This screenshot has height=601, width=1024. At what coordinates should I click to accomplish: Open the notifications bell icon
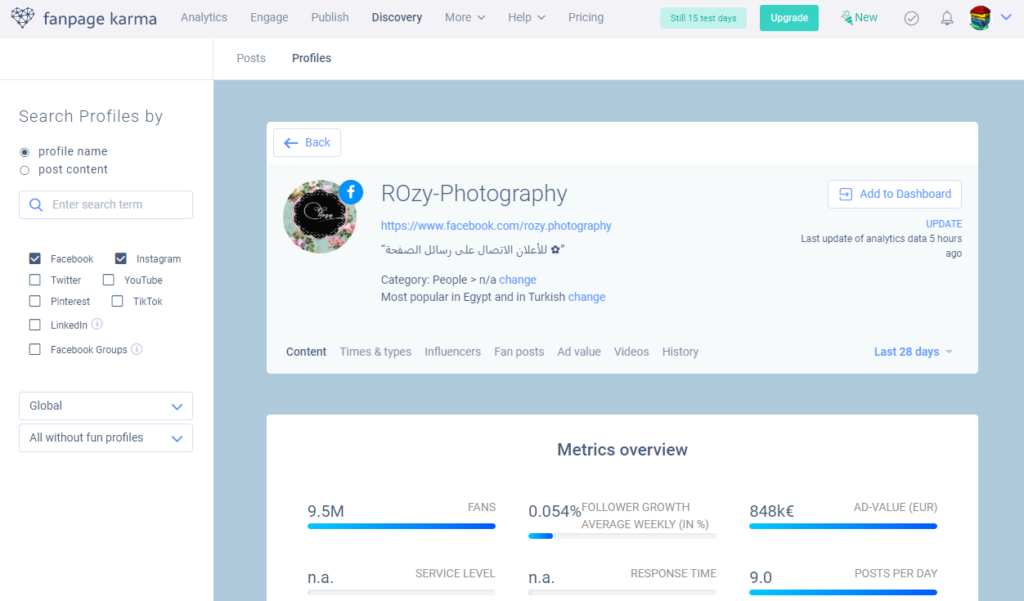point(946,18)
